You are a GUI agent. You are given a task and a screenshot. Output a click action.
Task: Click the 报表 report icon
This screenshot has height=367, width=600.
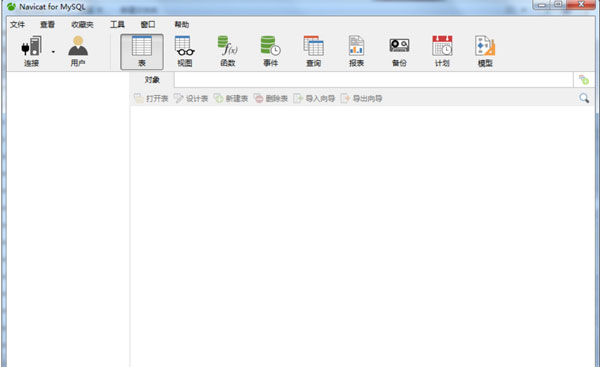356,51
